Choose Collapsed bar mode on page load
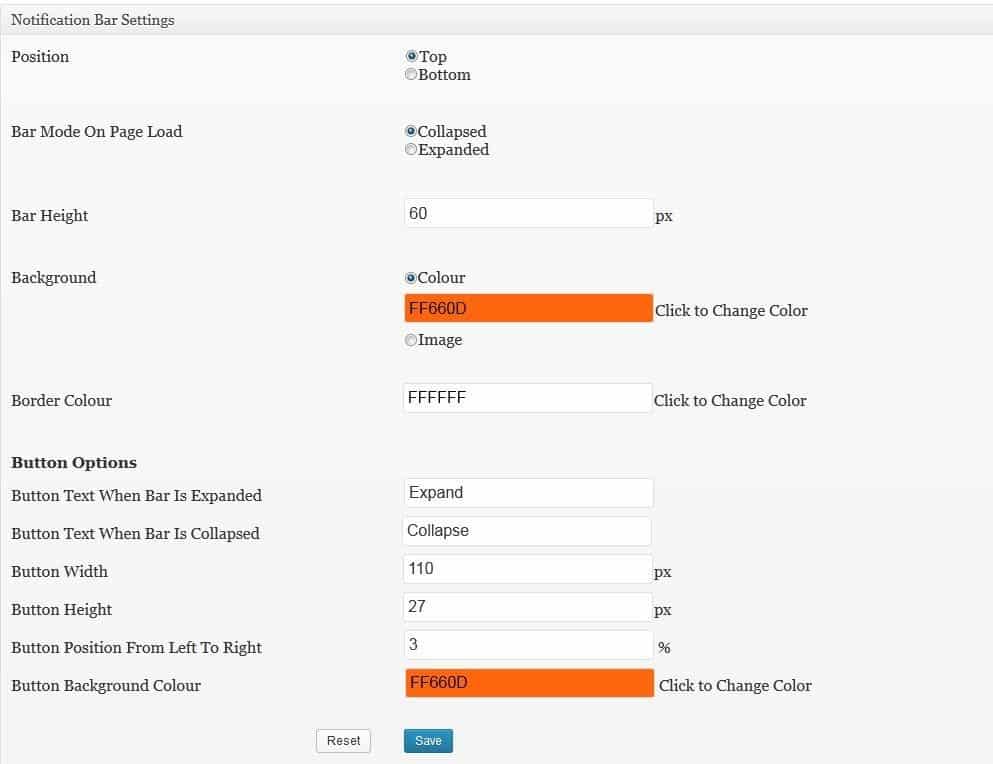Screen dimensions: 993x764 tap(411, 131)
